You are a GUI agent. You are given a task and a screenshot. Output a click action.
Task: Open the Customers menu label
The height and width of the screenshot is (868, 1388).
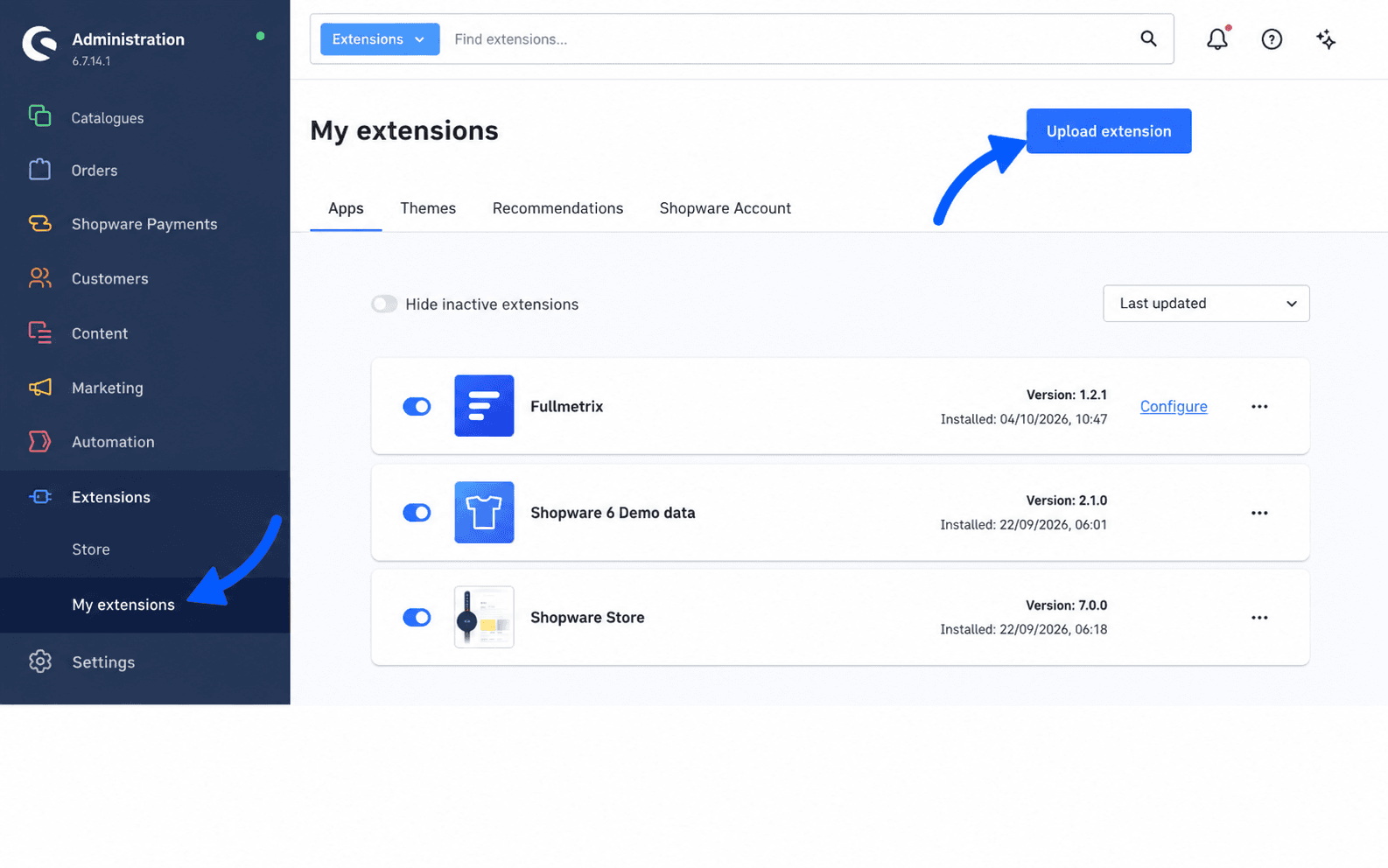coord(110,278)
